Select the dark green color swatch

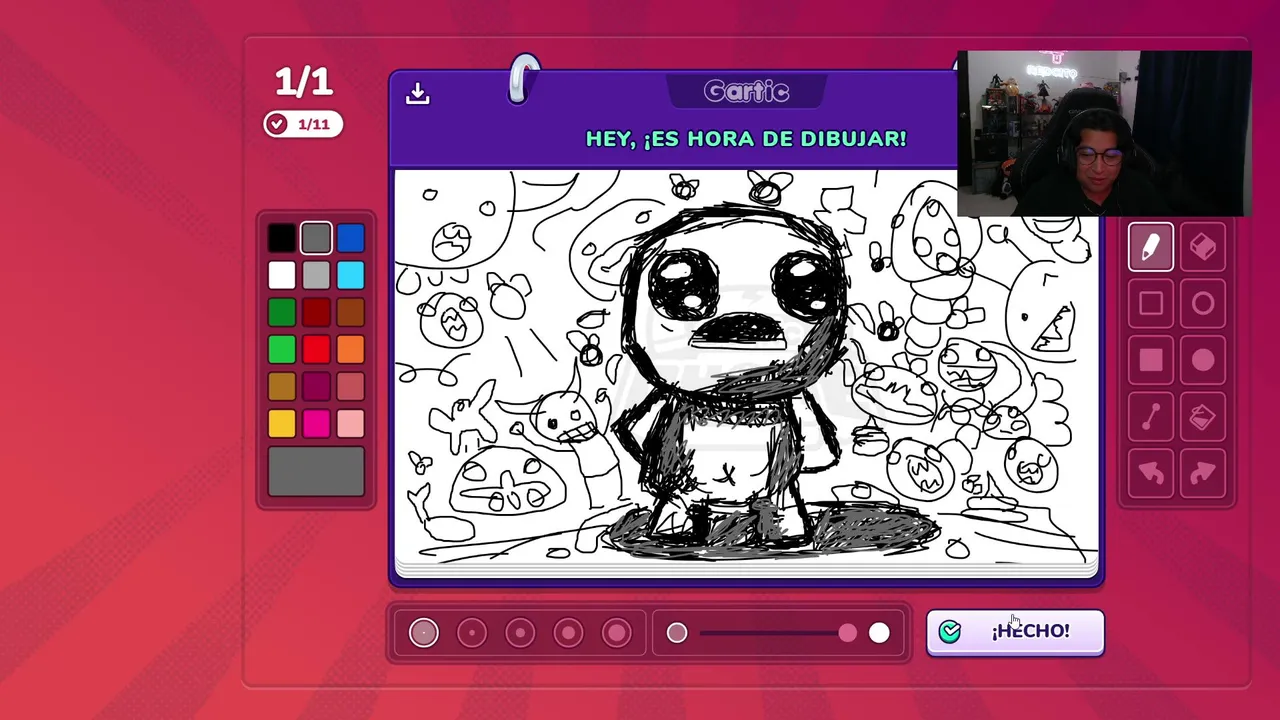(x=282, y=313)
